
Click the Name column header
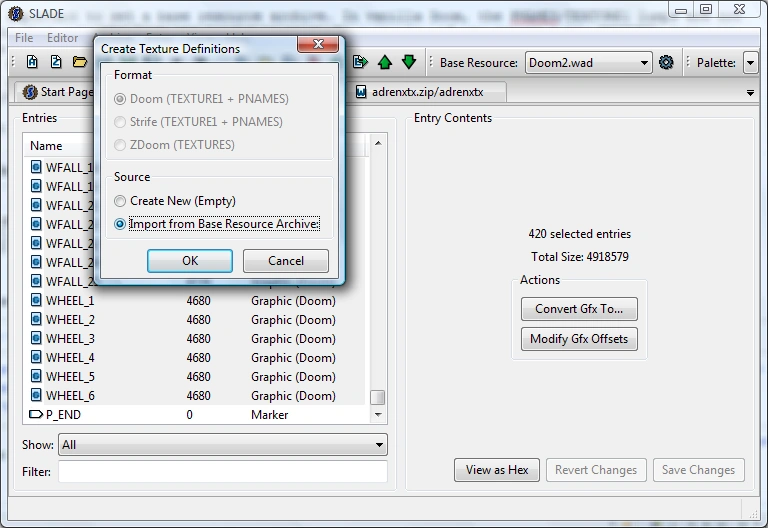coord(46,146)
